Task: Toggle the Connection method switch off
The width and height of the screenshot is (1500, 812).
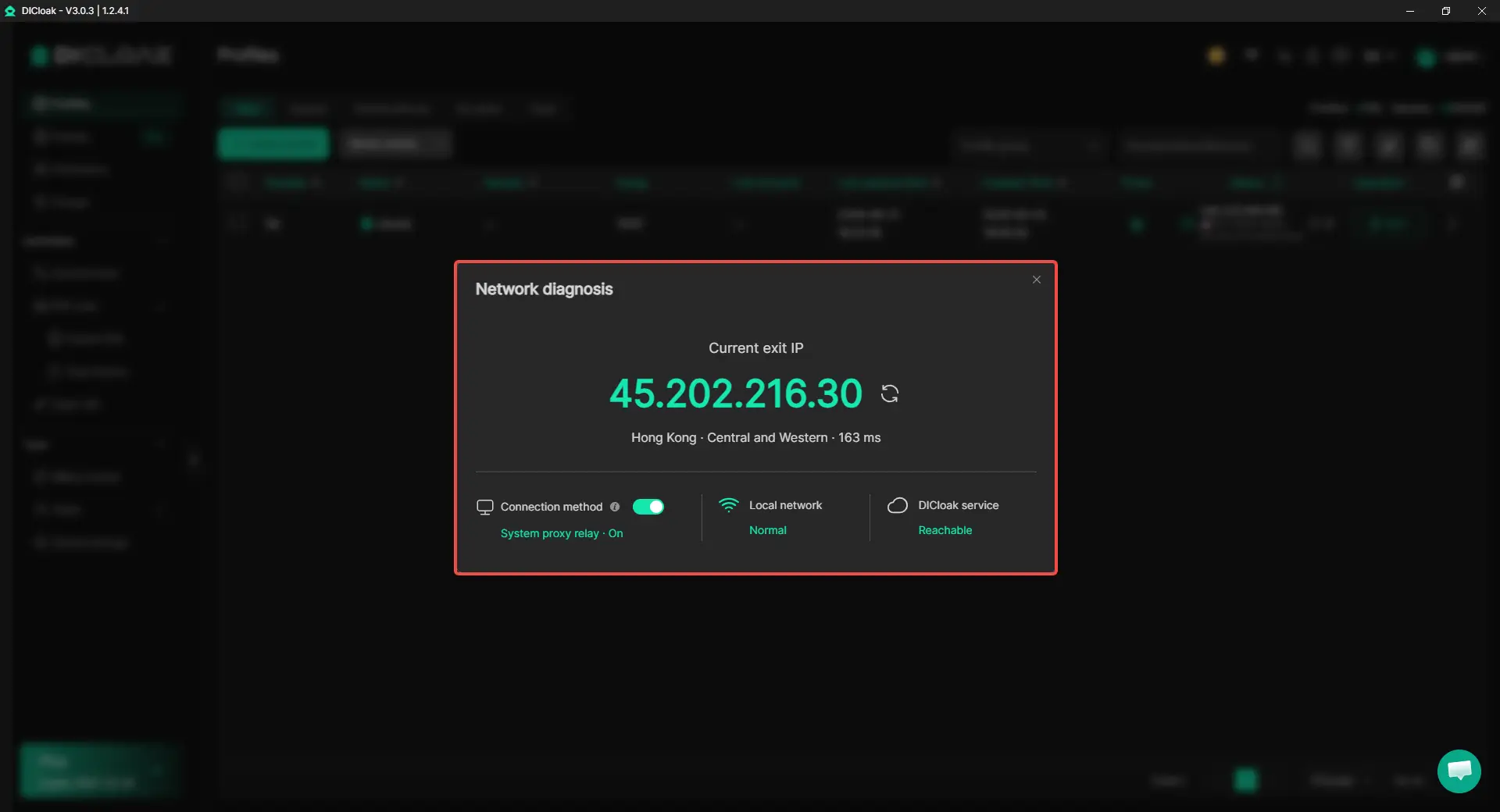Action: [648, 507]
